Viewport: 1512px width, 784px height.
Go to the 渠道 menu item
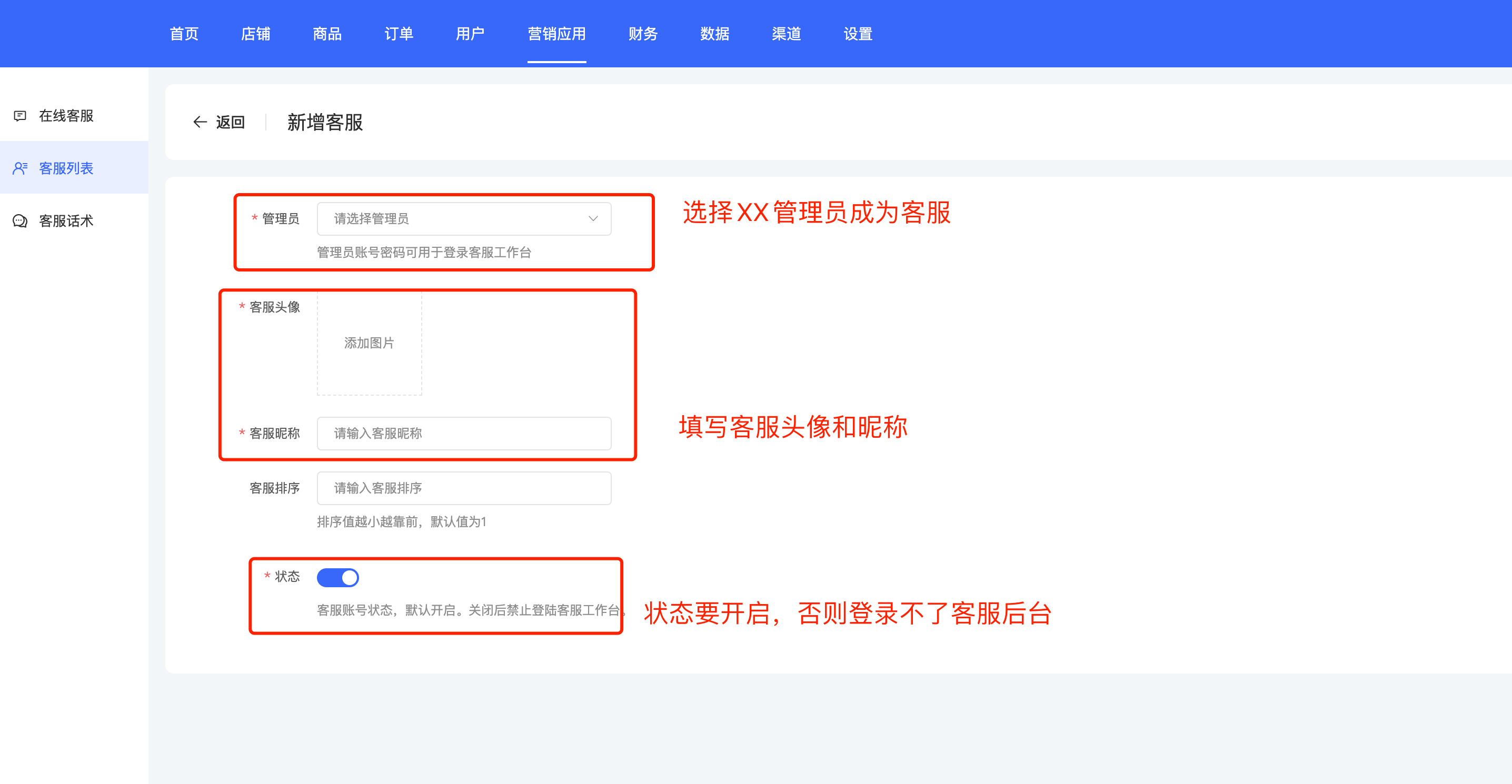tap(786, 34)
